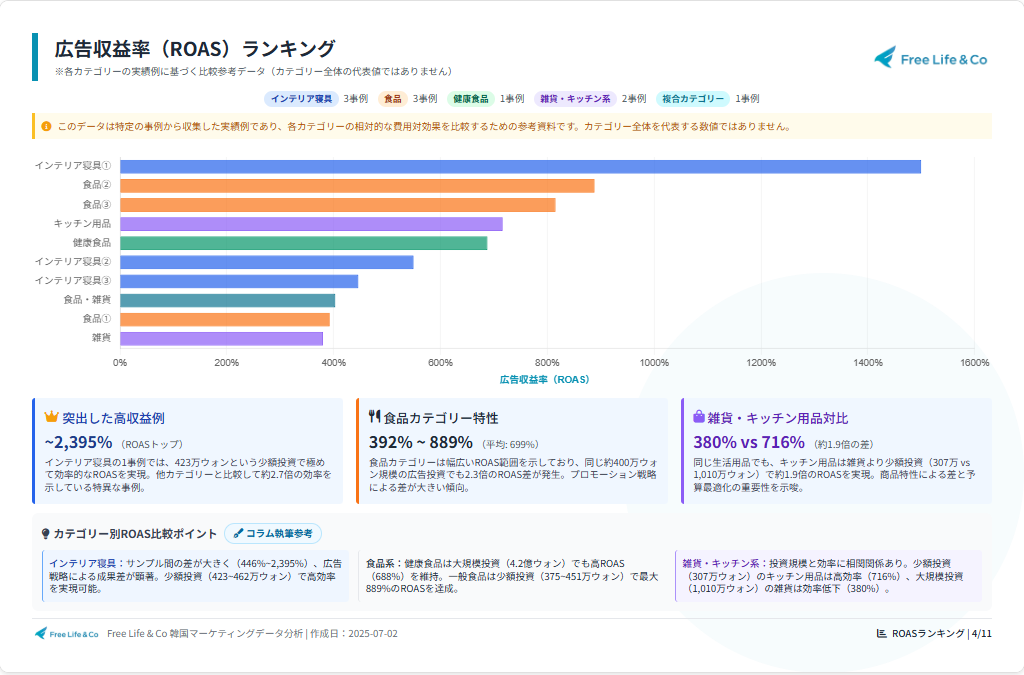The width and height of the screenshot is (1024, 675).
Task: Click the ~2,395% ROAS top figure
Action: tap(78, 442)
